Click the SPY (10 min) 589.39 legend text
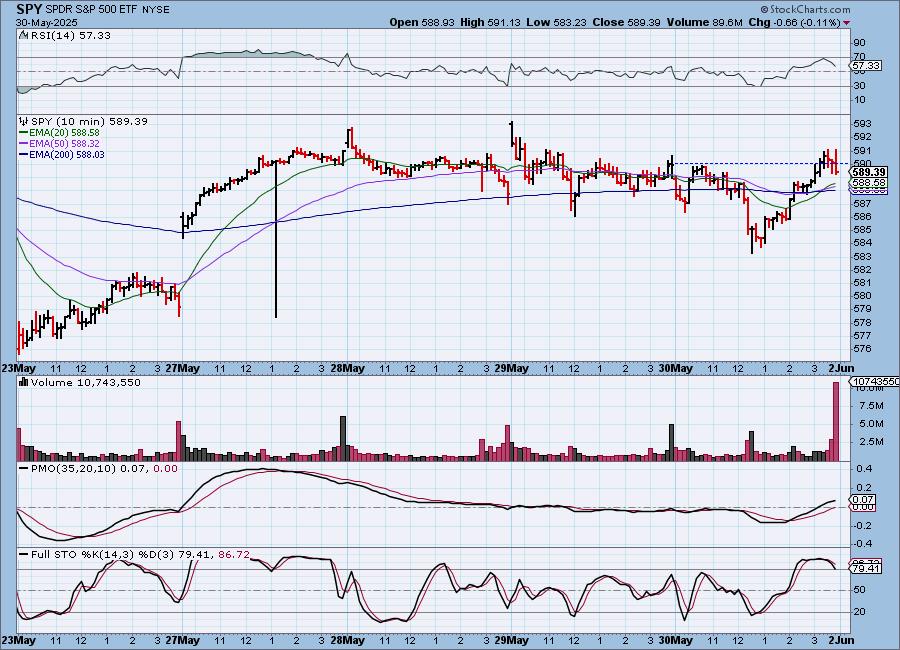This screenshot has height=650, width=900. 89,121
